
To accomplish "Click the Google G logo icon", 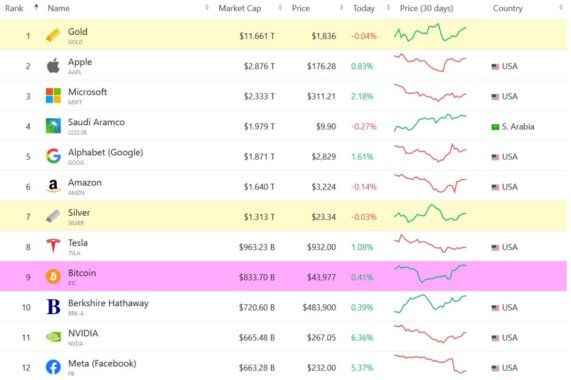I will [53, 156].
